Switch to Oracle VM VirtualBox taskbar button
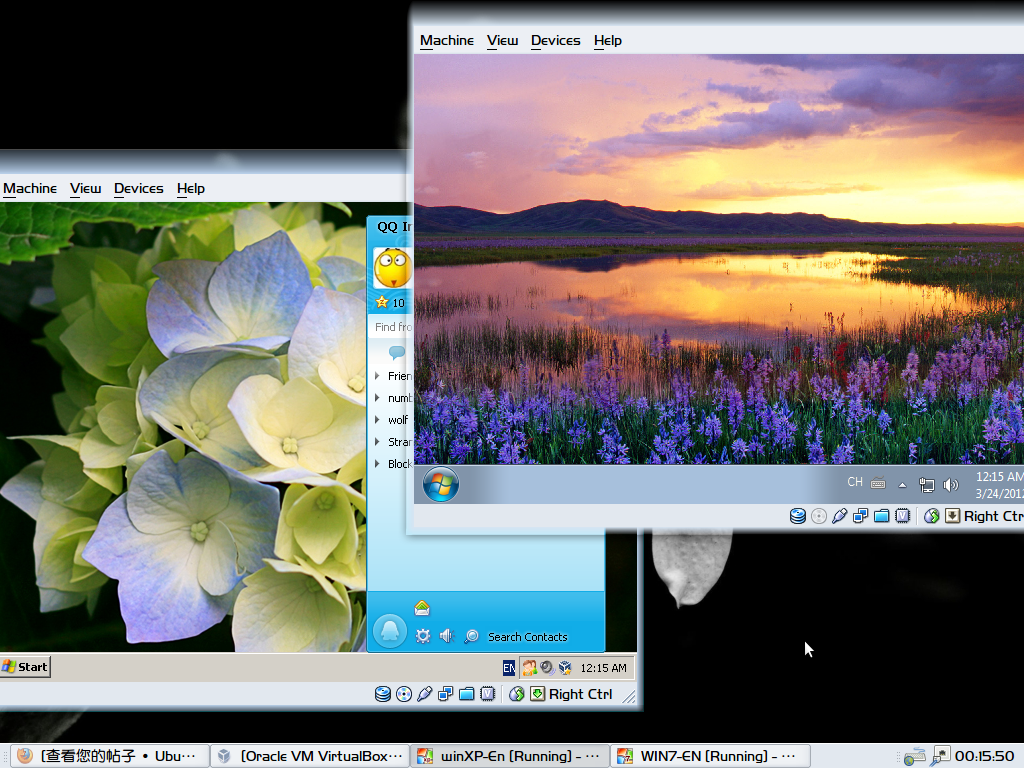The height and width of the screenshot is (768, 1024). point(311,756)
